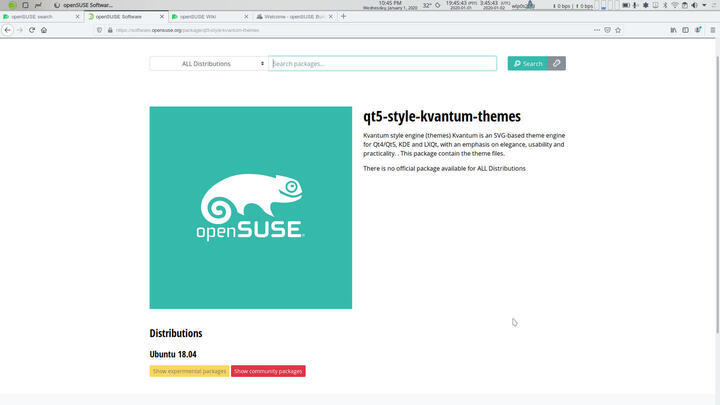
Task: Open the browser home page
Action: pyautogui.click(x=44, y=30)
